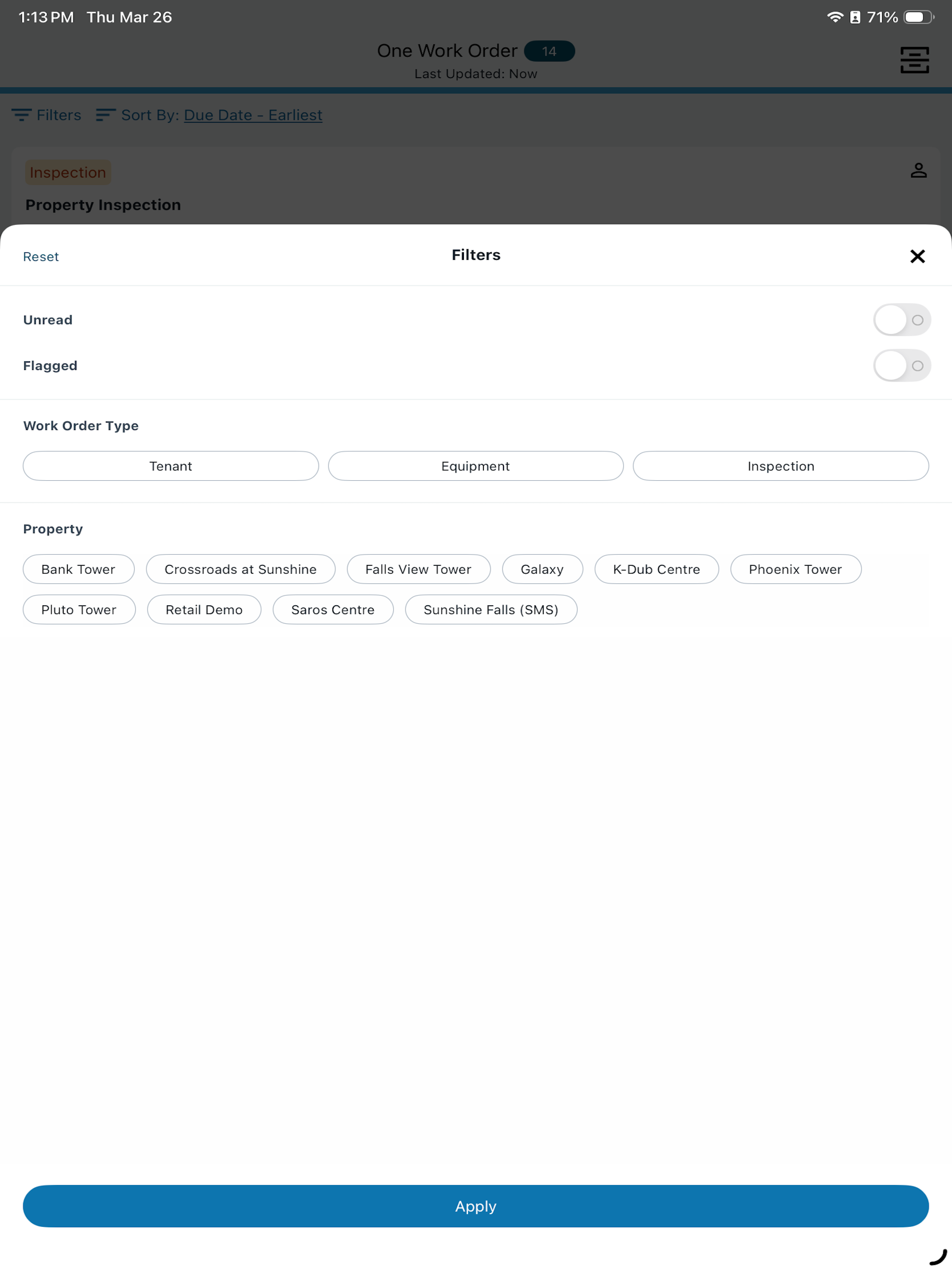Select the Tenant work order type
The height and width of the screenshot is (1270, 952).
171,466
